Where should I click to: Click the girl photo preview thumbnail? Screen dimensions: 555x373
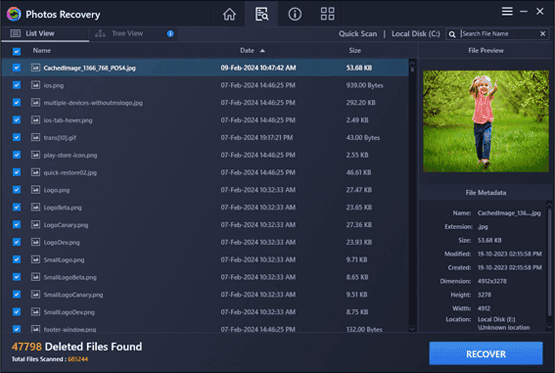pyautogui.click(x=486, y=121)
